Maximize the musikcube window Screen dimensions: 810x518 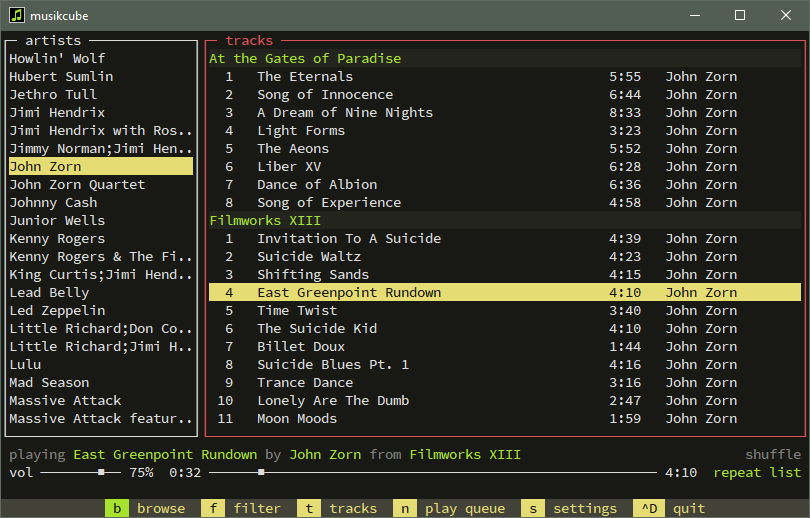(x=740, y=15)
